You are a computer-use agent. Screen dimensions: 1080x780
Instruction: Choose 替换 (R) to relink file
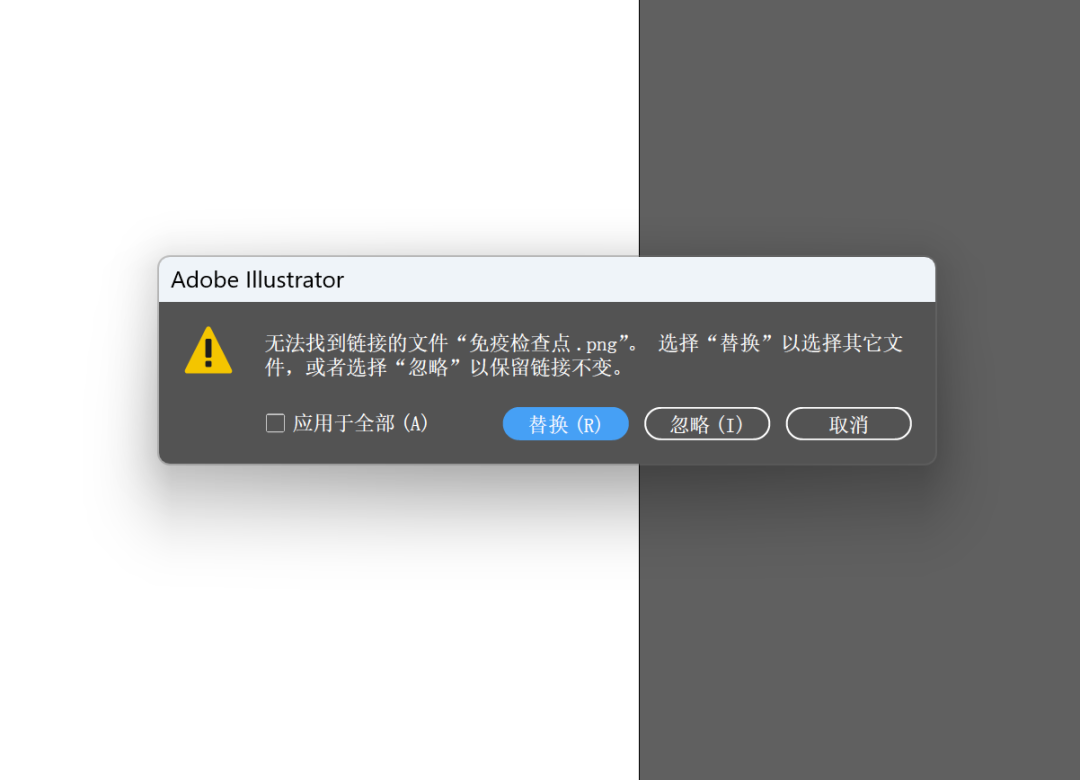click(565, 424)
